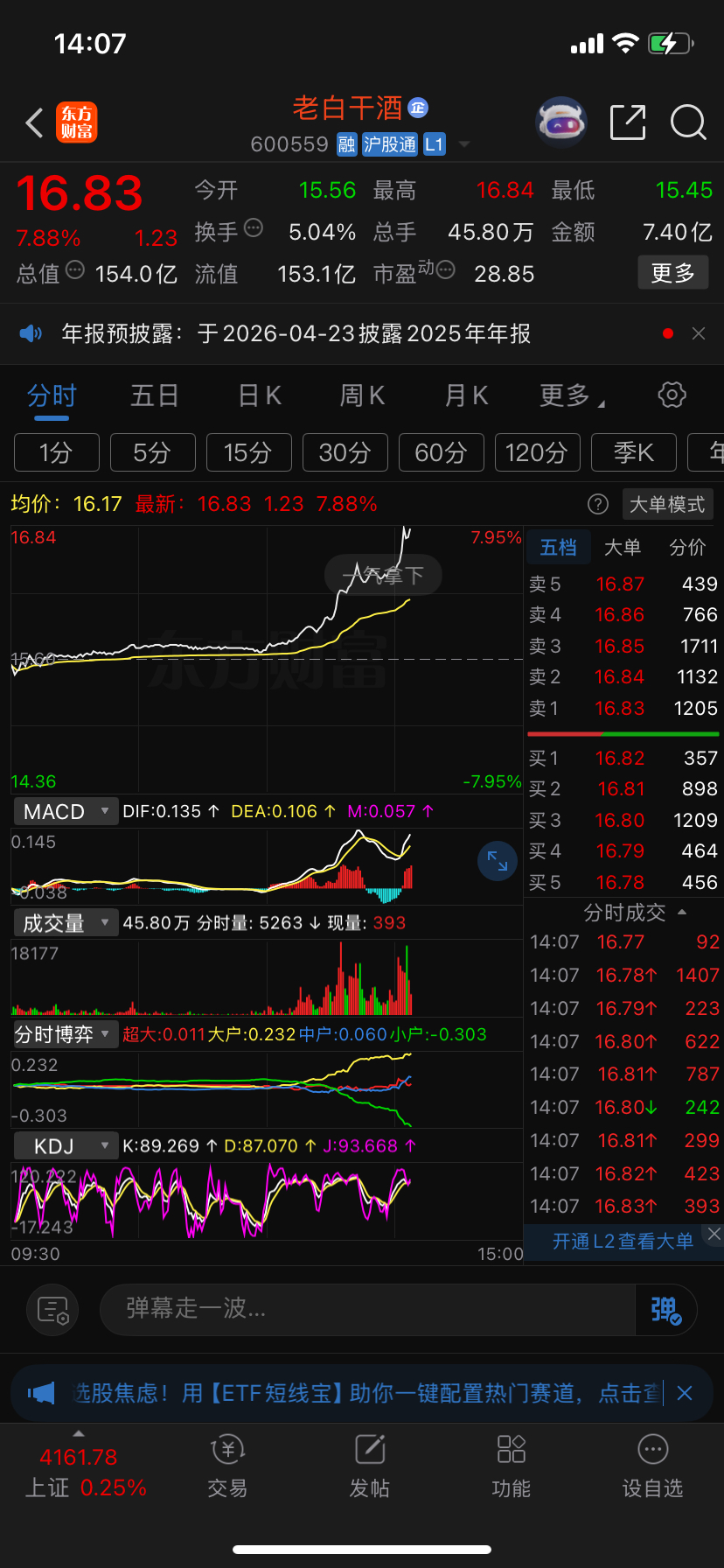Tap the 买1 16.82 order row
This screenshot has width=724, height=1568.
[x=623, y=758]
